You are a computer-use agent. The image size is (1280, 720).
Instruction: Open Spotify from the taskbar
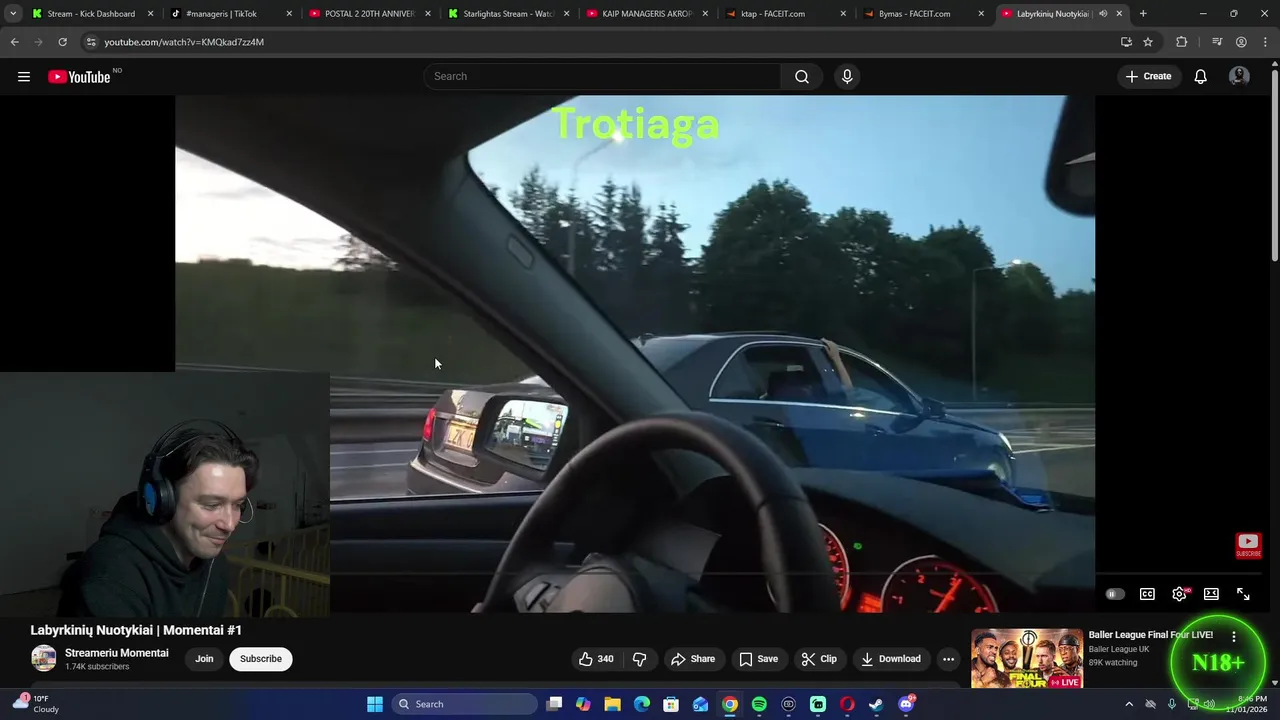coord(759,704)
